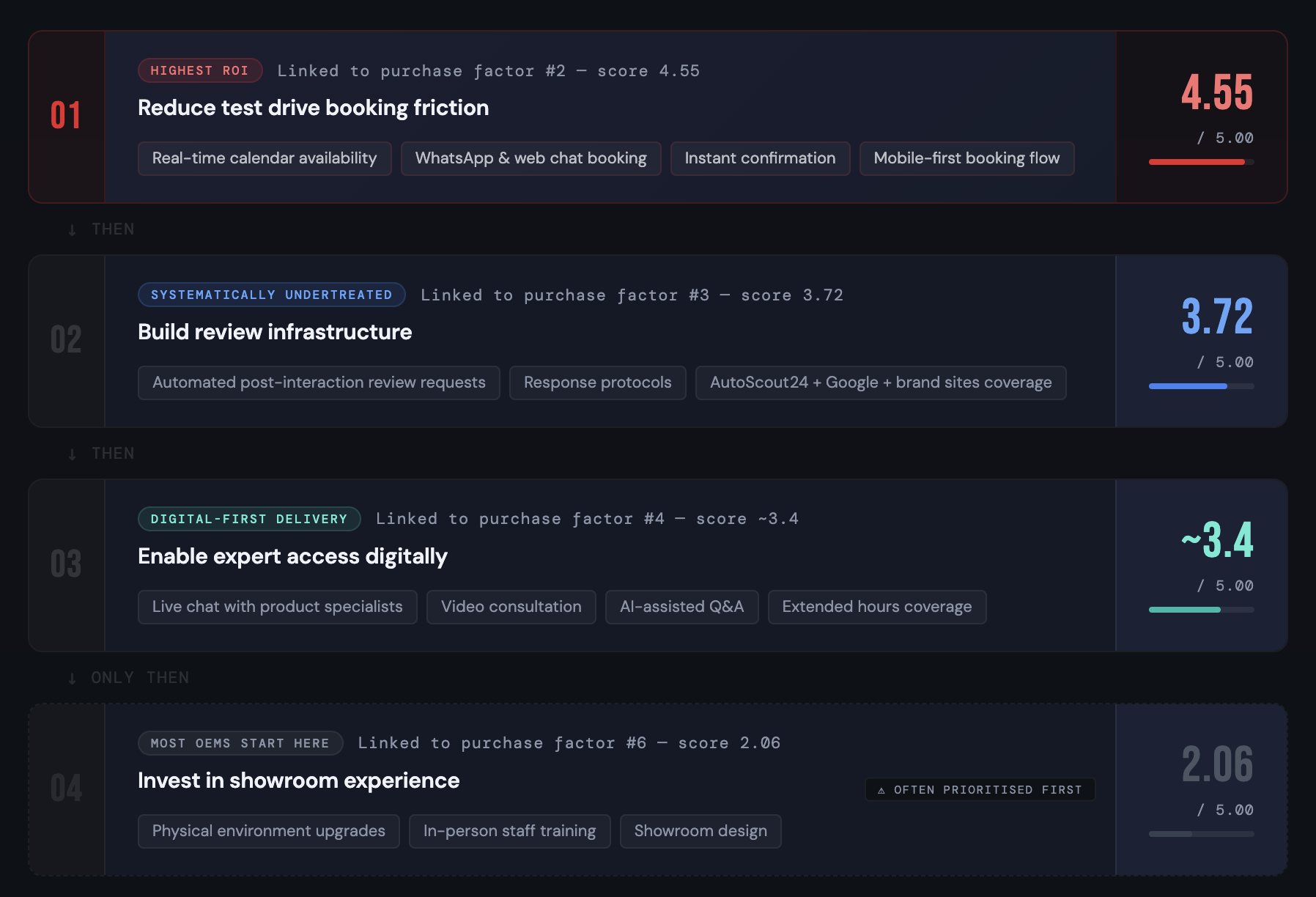Collapse the Invest in showroom experience card
The height and width of the screenshot is (897, 1316).
coord(298,780)
